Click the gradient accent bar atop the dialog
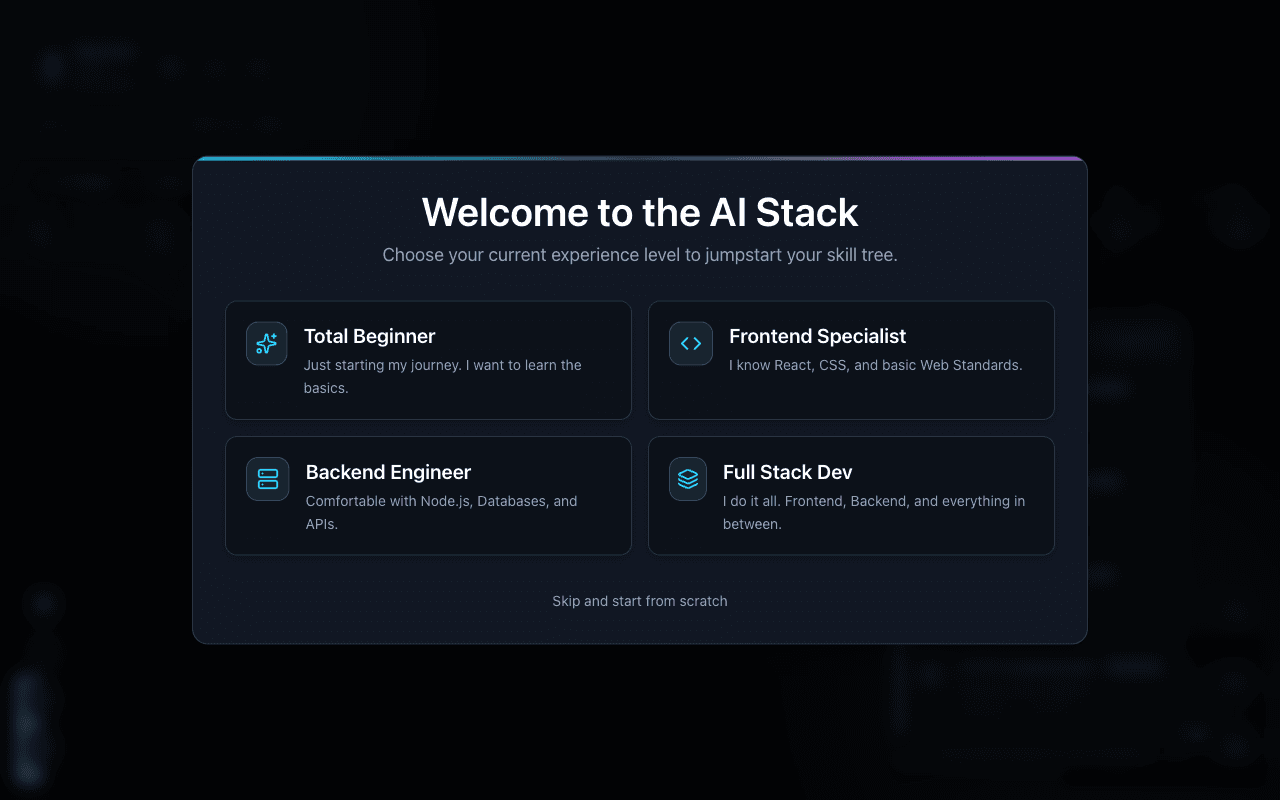This screenshot has width=1280, height=800. tap(639, 159)
